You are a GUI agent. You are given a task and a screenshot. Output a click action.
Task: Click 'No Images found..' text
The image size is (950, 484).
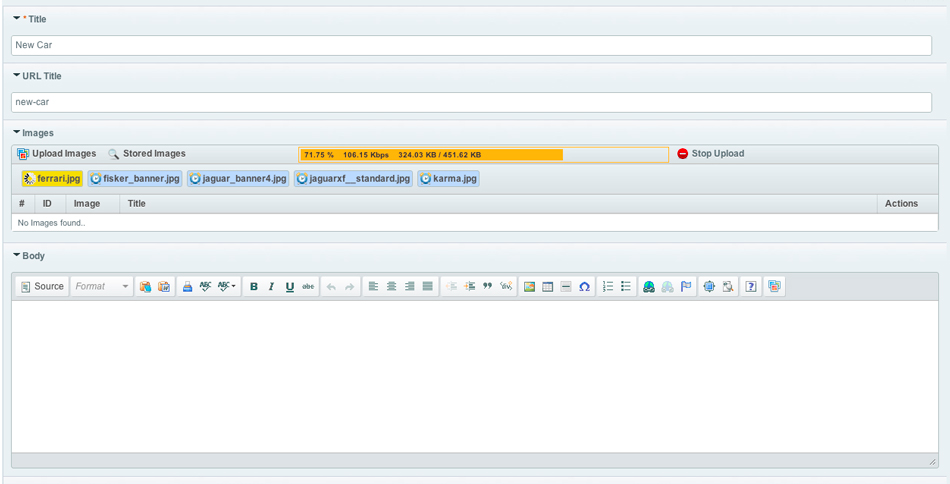(x=51, y=223)
